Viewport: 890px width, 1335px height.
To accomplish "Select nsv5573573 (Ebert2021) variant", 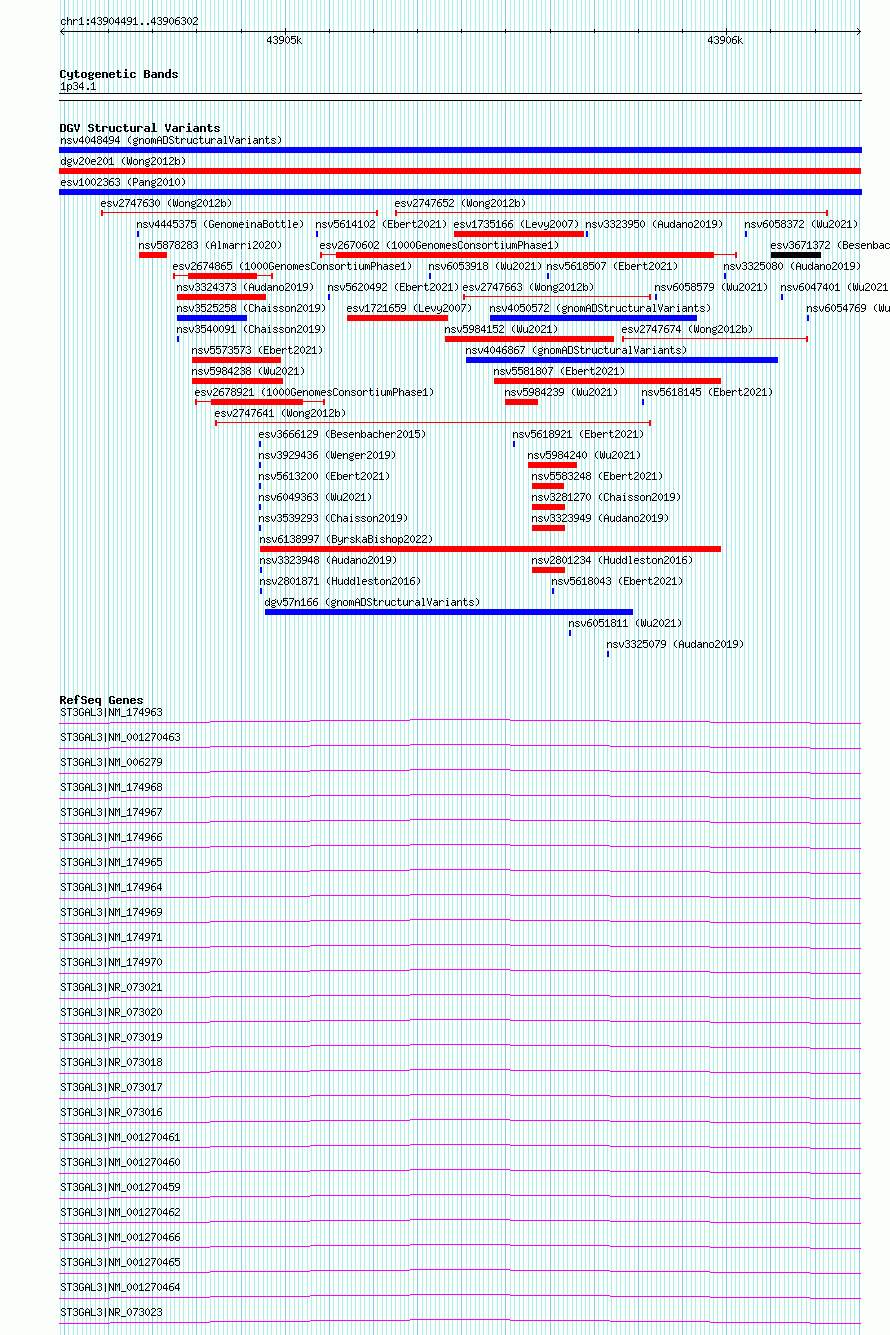I will pos(258,350).
